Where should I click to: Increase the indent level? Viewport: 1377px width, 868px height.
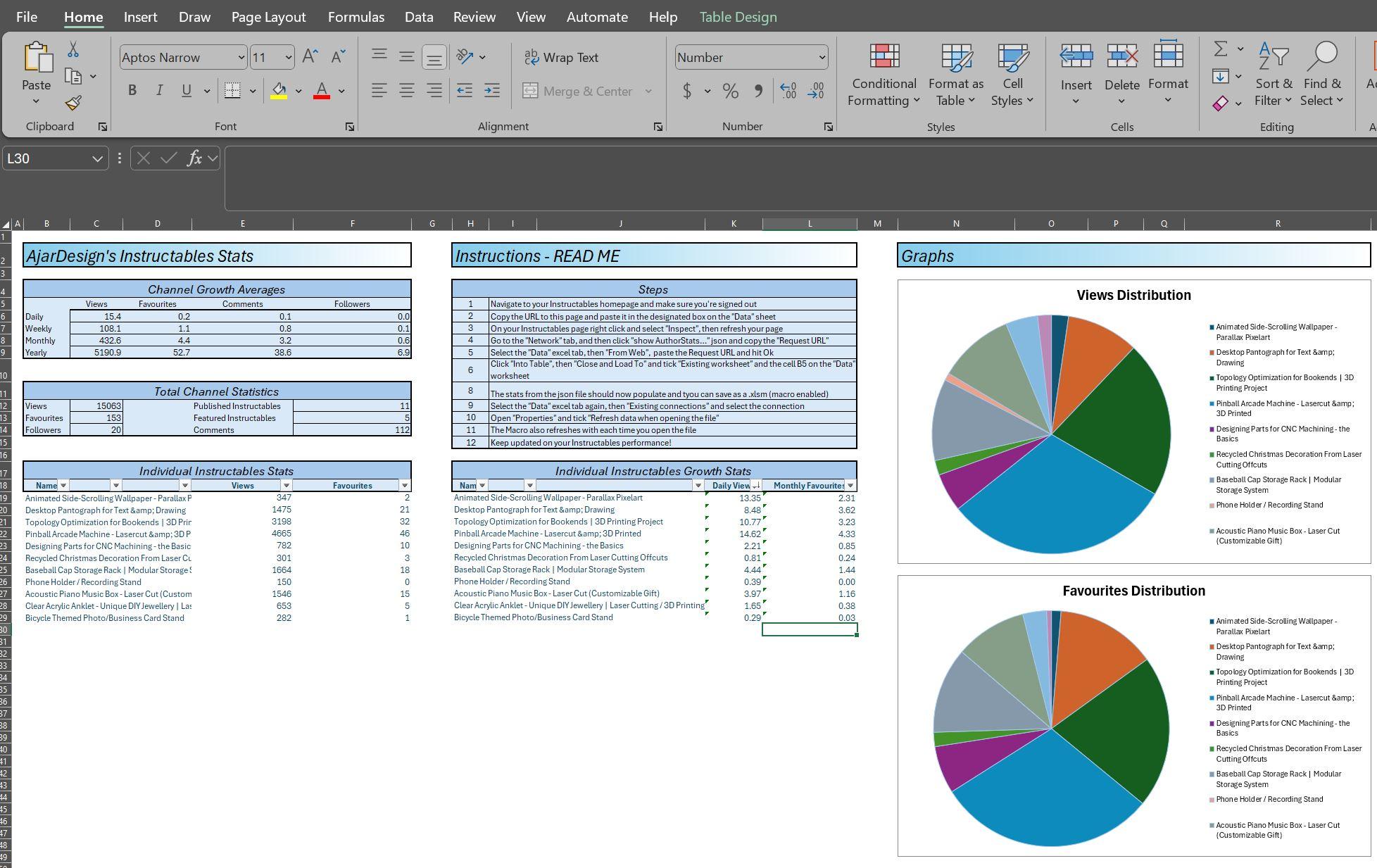[x=492, y=90]
